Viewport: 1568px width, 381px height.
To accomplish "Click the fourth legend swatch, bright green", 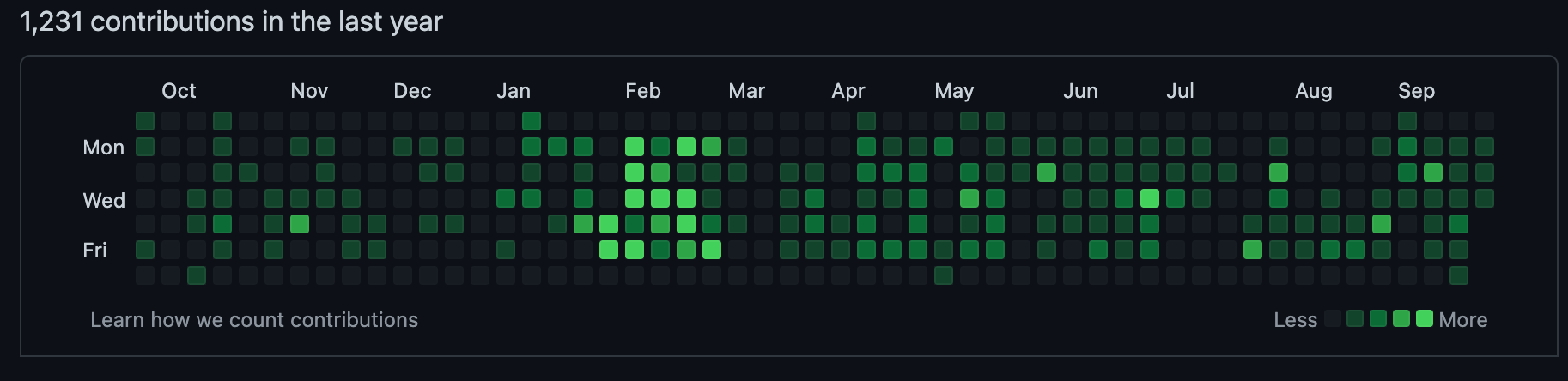I will pyautogui.click(x=1401, y=318).
